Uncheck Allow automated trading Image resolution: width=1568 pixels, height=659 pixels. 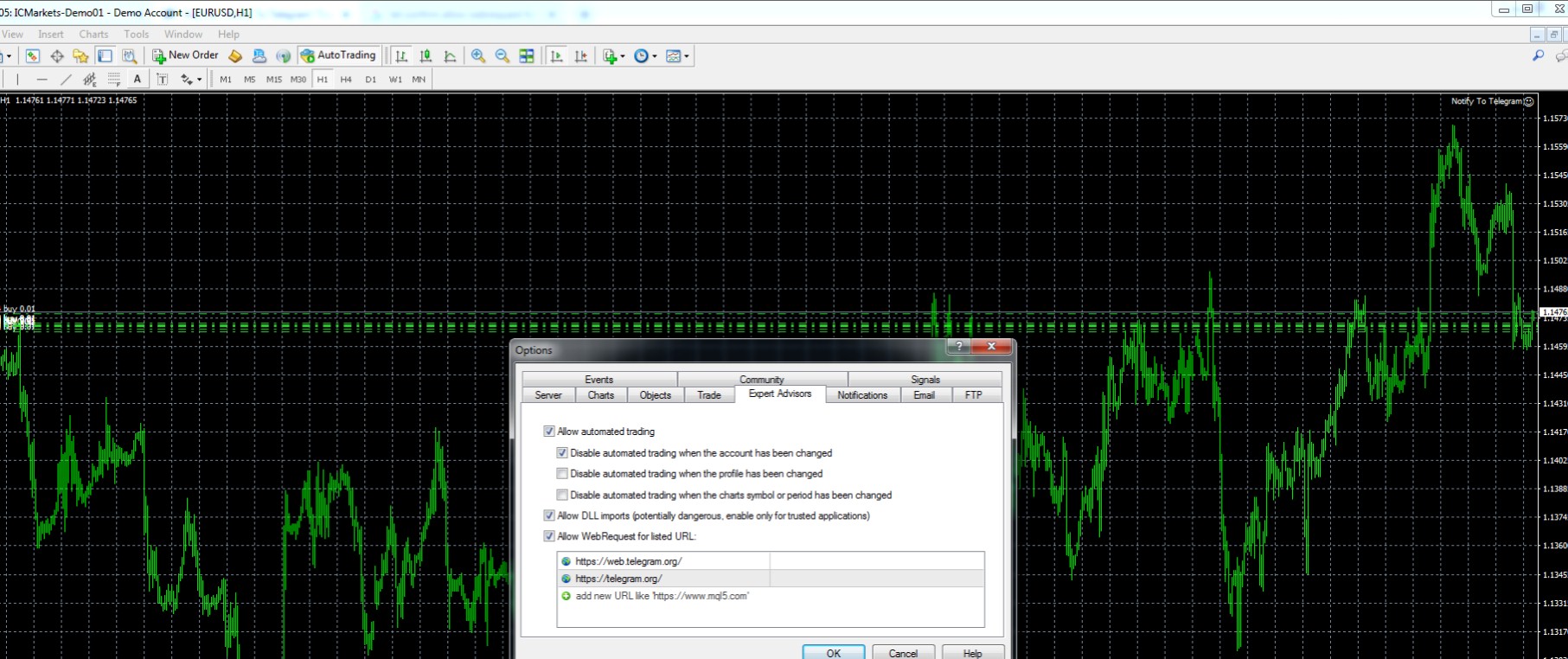pyautogui.click(x=549, y=432)
